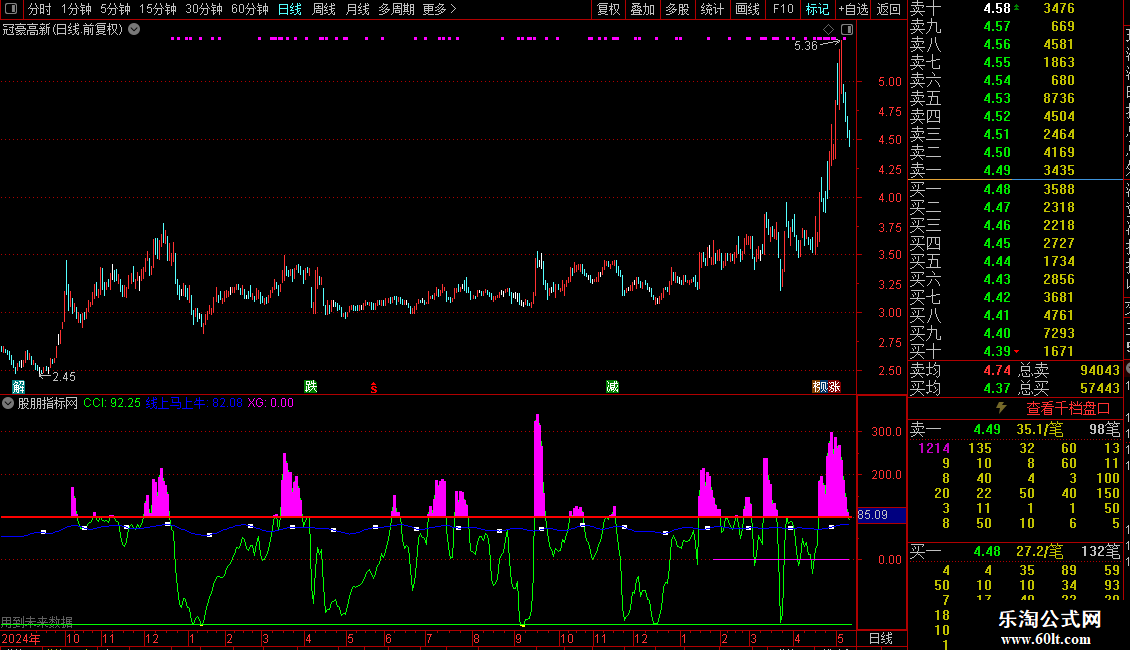
Task: Select the 买十 row at 4.39
Action: coord(1015,351)
